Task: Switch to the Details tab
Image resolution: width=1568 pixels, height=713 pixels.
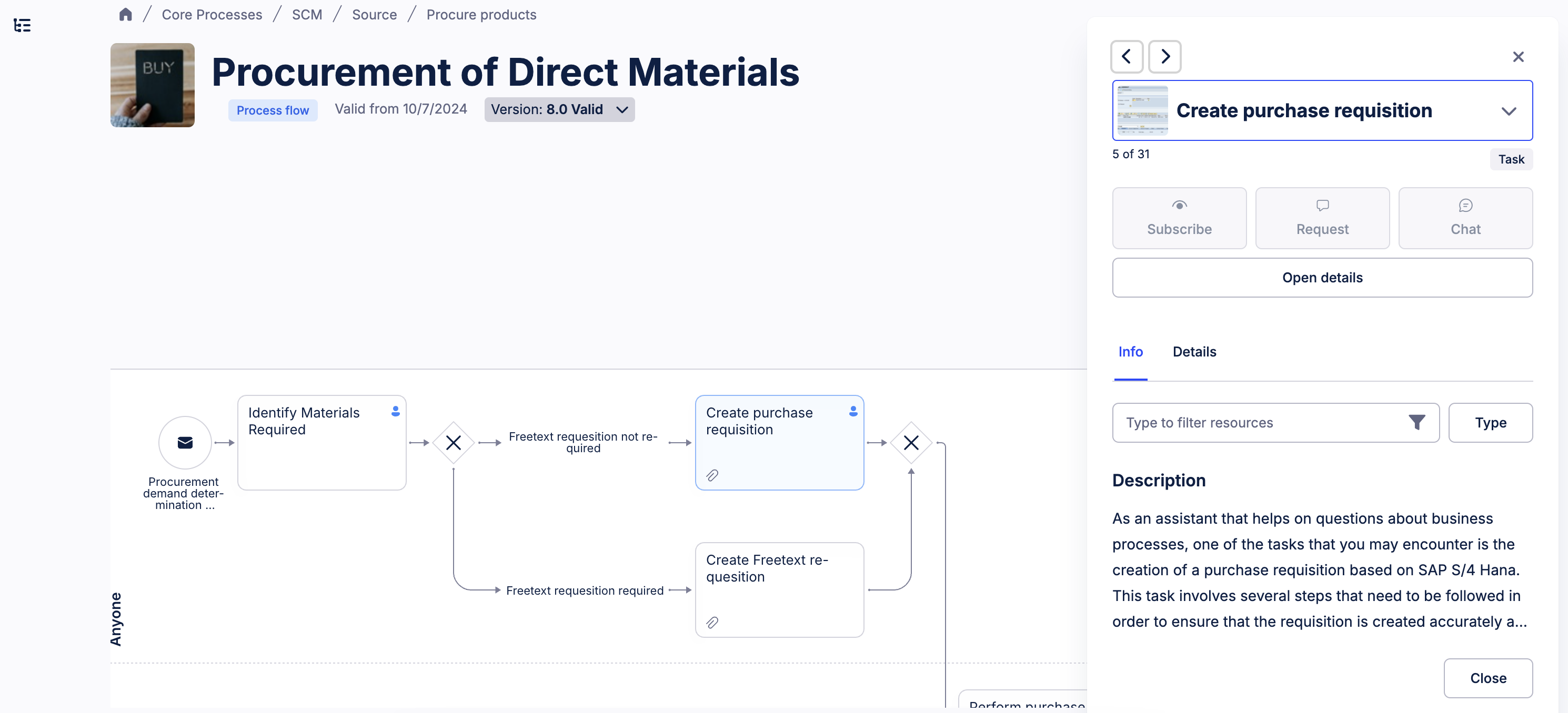Action: pos(1194,351)
